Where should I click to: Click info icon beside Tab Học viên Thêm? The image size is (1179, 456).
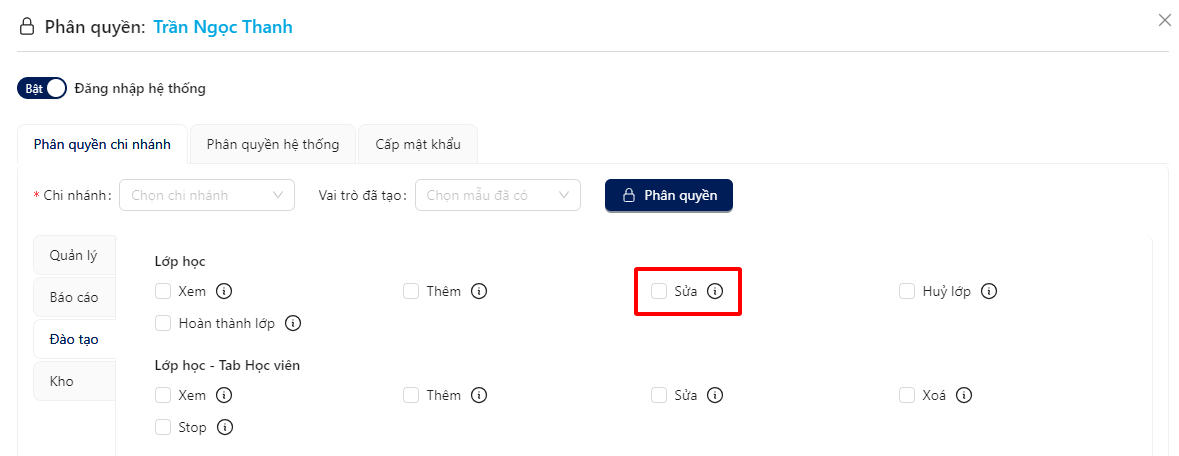point(479,395)
